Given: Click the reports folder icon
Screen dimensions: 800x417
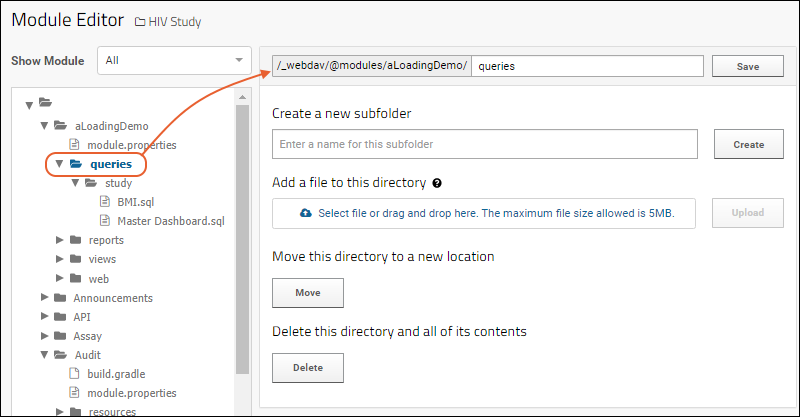Looking at the screenshot, I should (76, 240).
